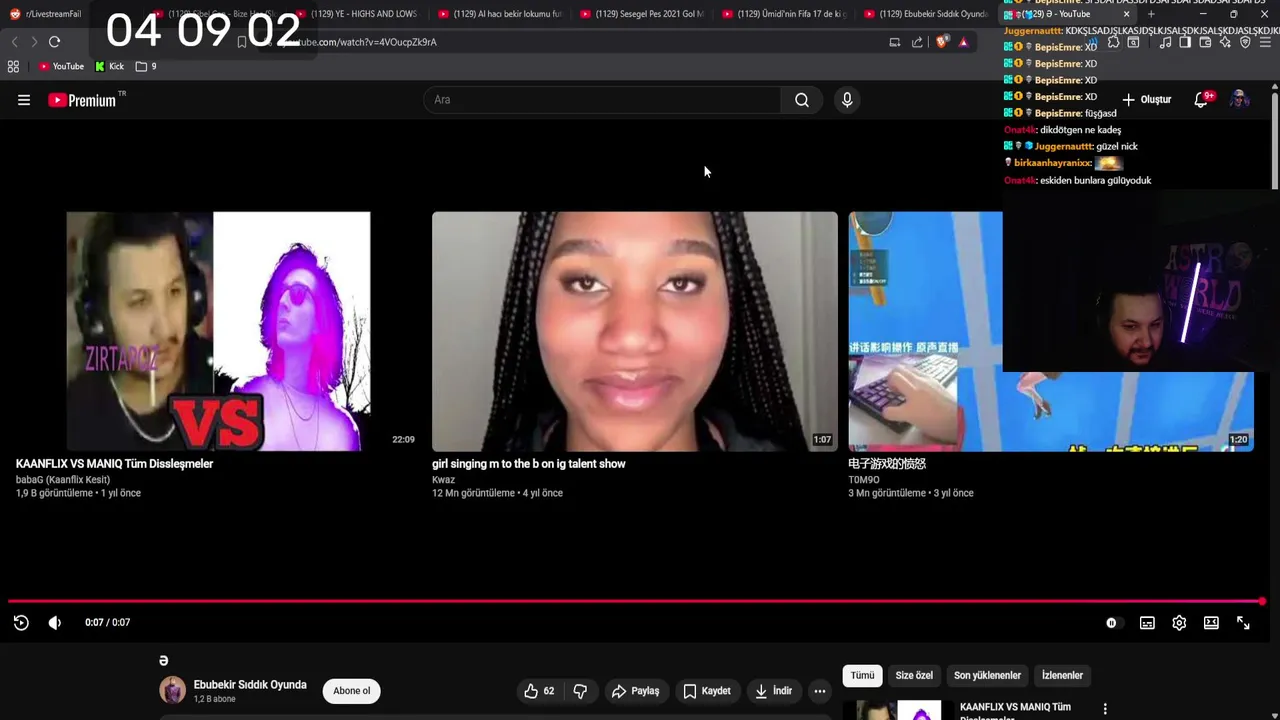Viewport: 1280px width, 720px height.
Task: Select the Son yüklenenler filter chip
Action: coord(987,676)
